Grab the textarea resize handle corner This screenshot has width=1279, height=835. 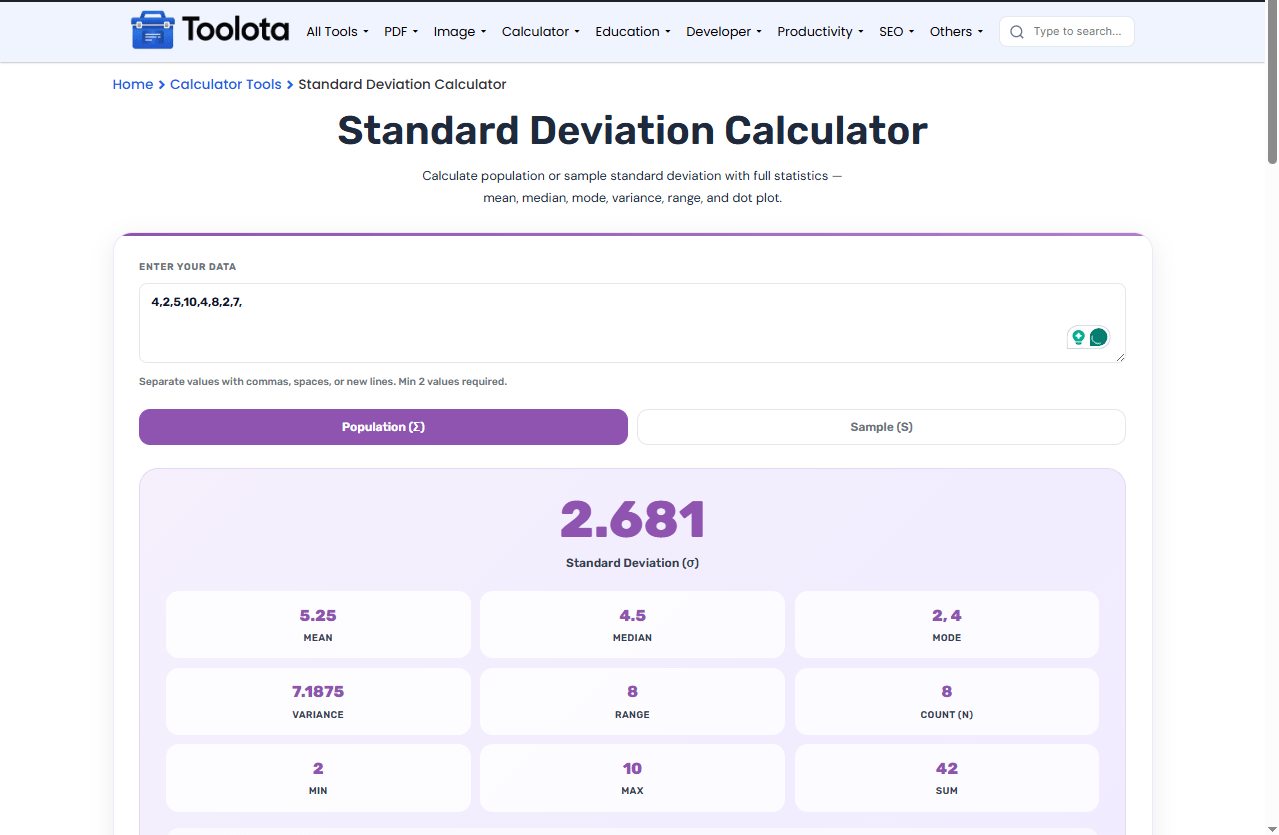click(1120, 357)
